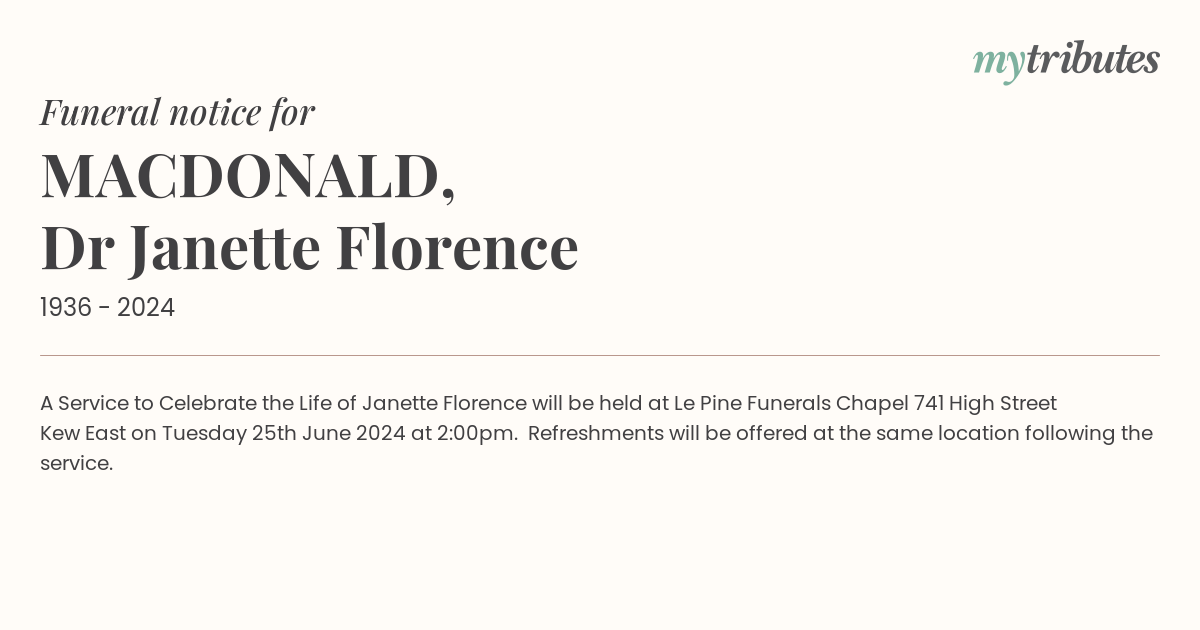Click "Florence" in the large name heading
1200x630 pixels.
(x=457, y=248)
